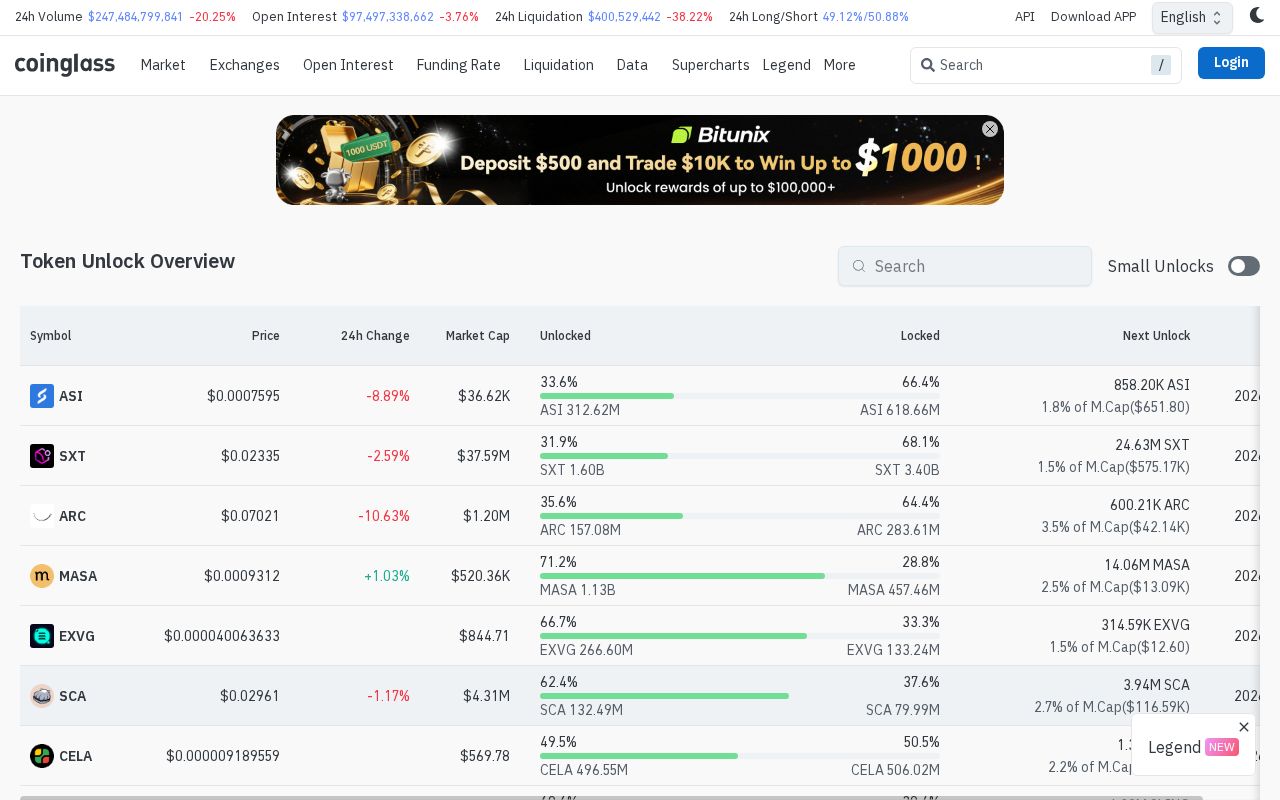Image resolution: width=1280 pixels, height=800 pixels.
Task: Enable the Small Unlocks toggle
Action: (1243, 266)
